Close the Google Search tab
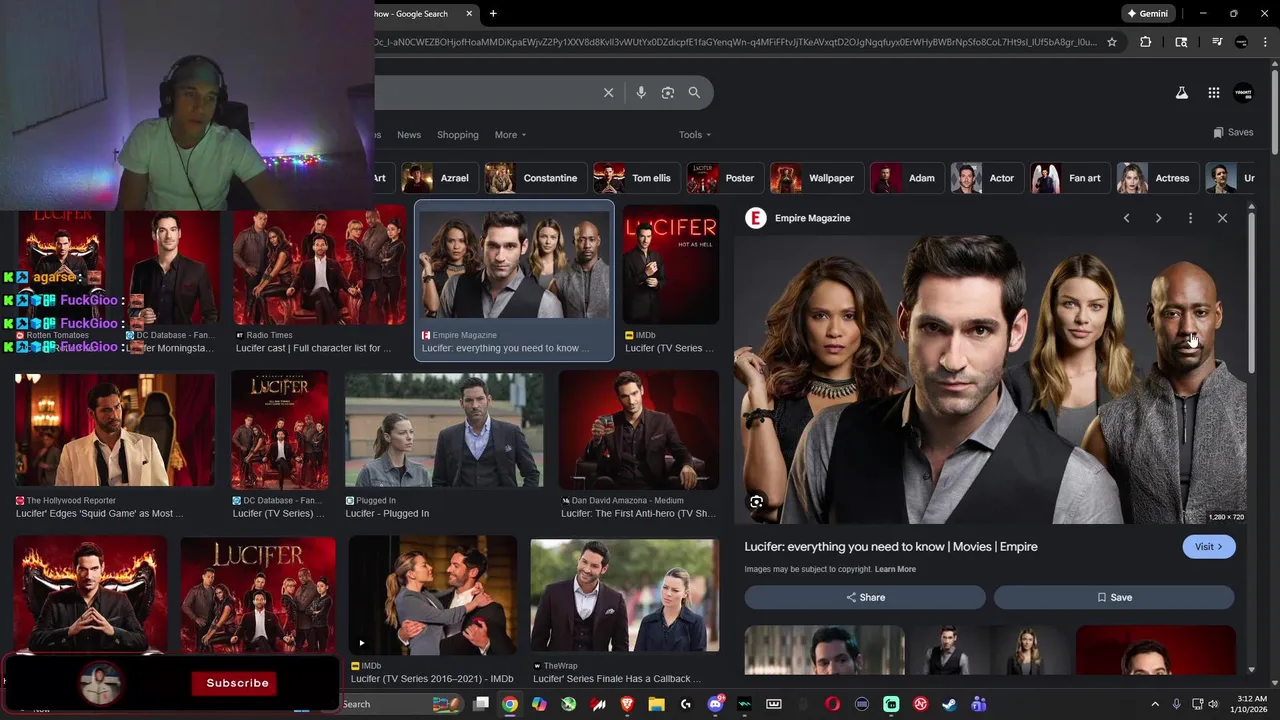 pos(468,14)
